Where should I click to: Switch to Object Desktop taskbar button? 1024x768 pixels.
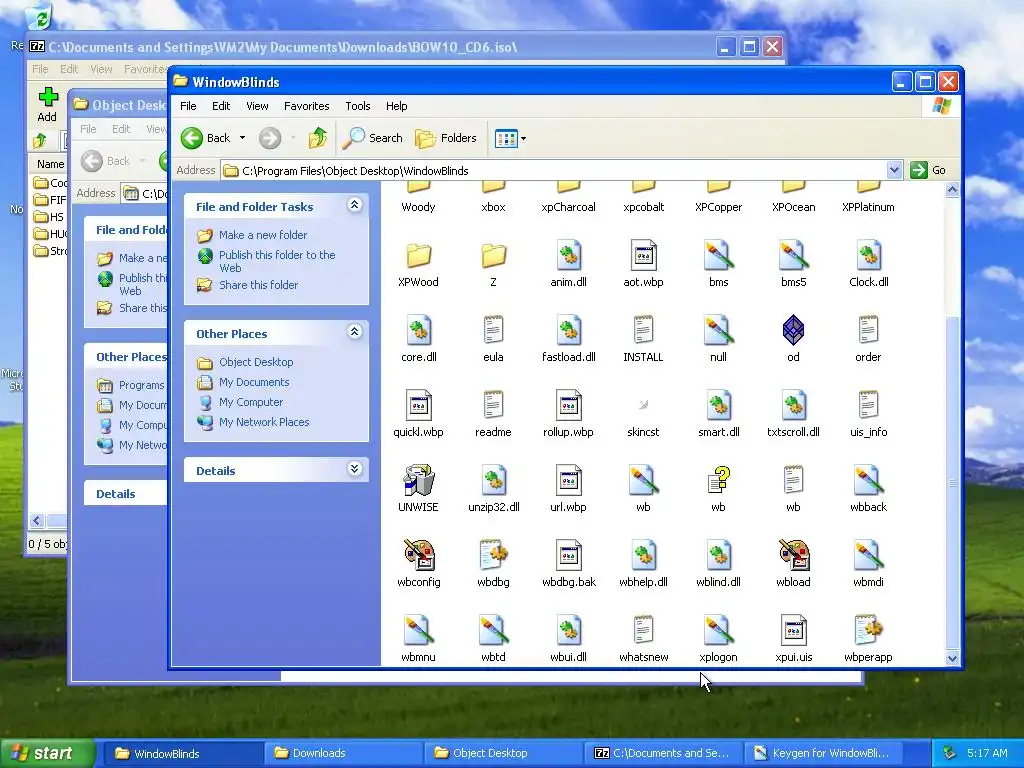click(503, 753)
